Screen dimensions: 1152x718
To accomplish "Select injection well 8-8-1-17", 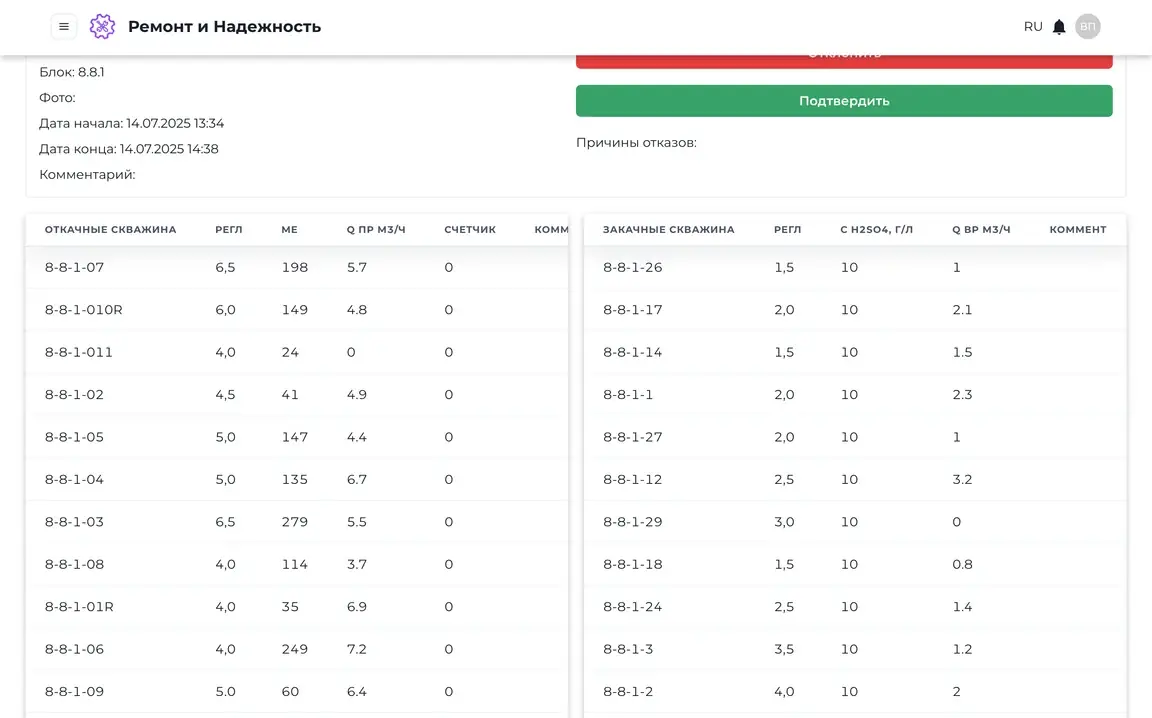I will click(x=855, y=310).
